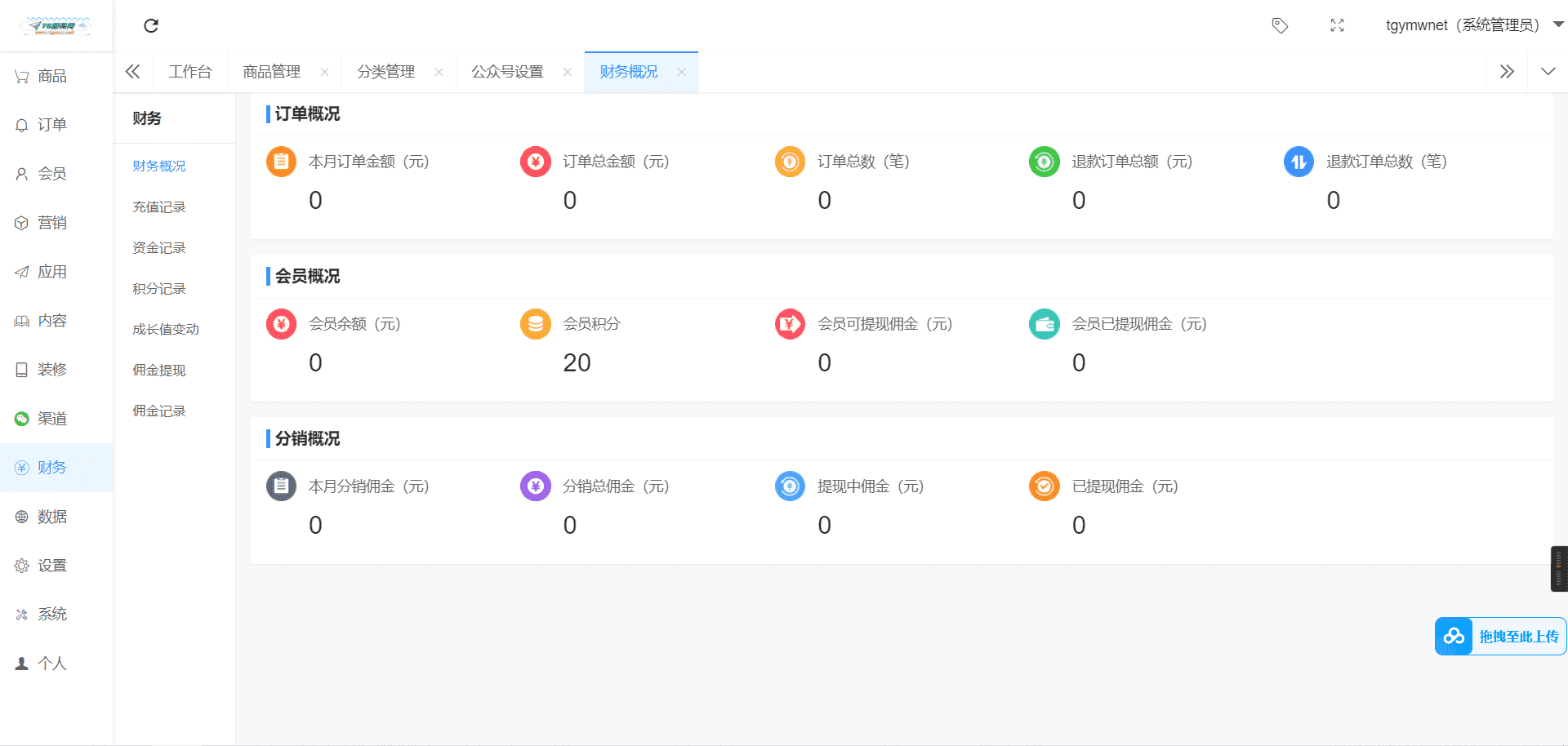This screenshot has width=1568, height=746.
Task: Click 会员已提现佣金 wallet icon
Action: (1044, 324)
